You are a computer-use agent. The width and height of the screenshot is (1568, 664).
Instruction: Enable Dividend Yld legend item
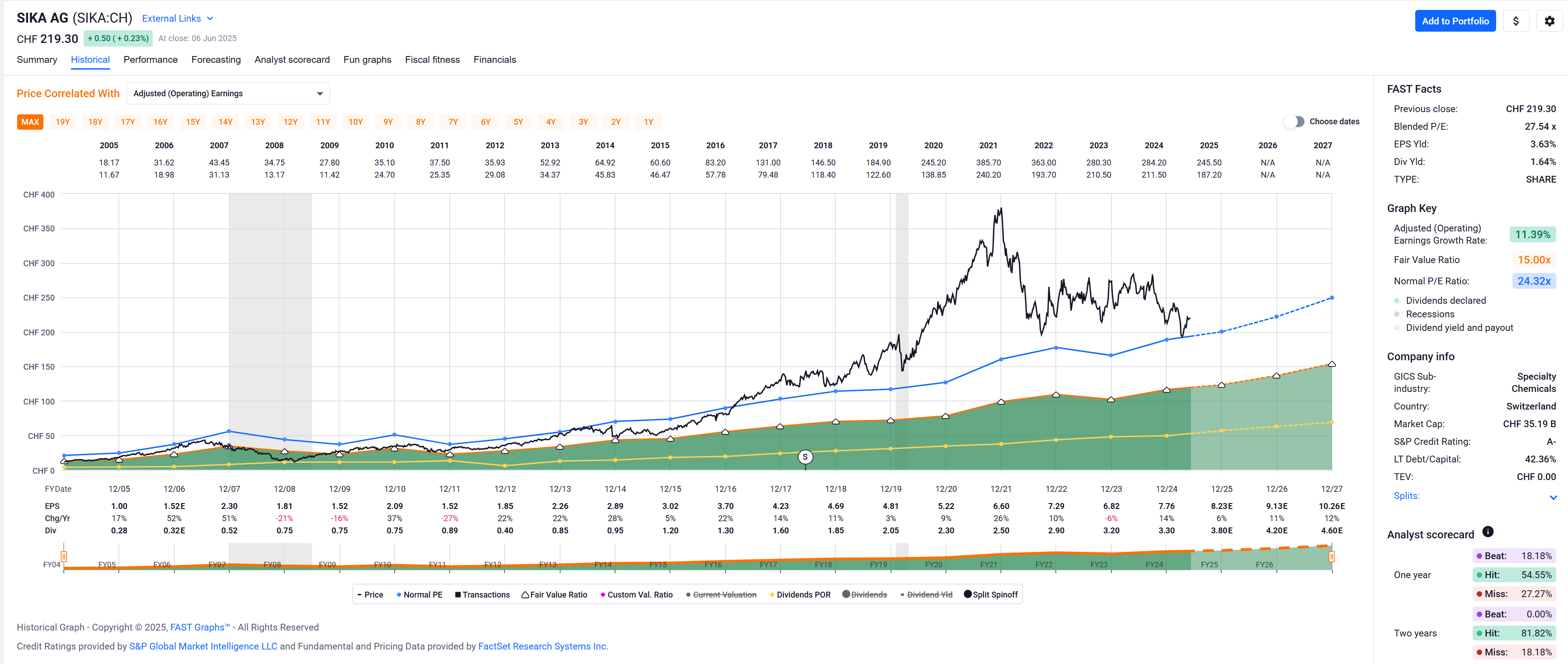pos(926,595)
